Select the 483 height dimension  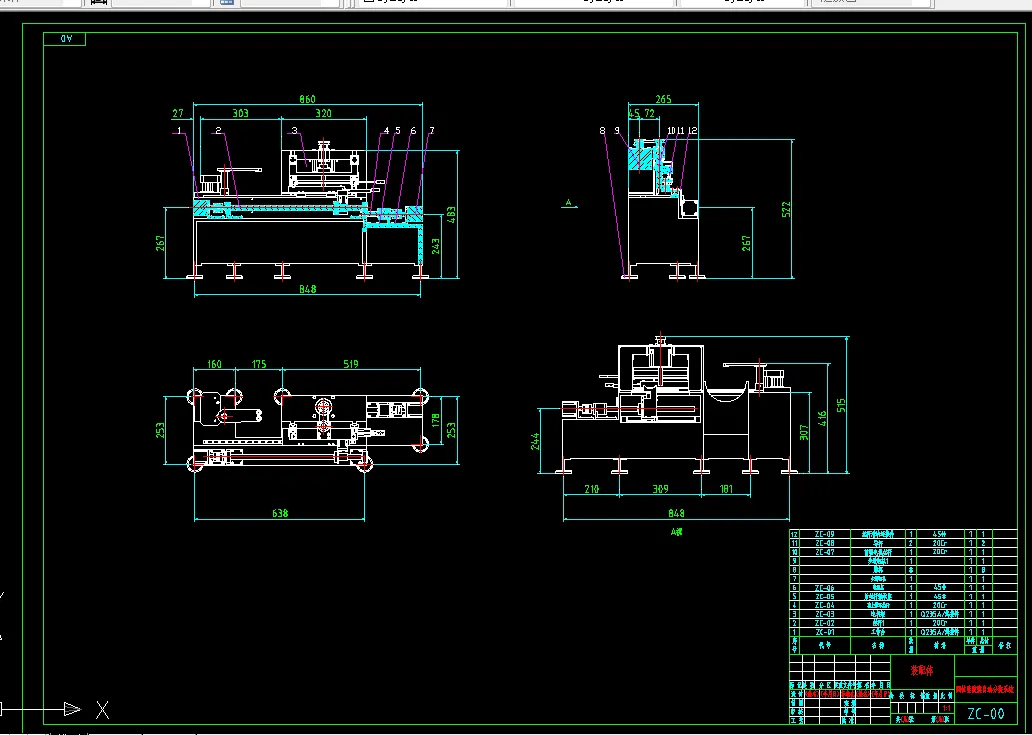(x=451, y=215)
